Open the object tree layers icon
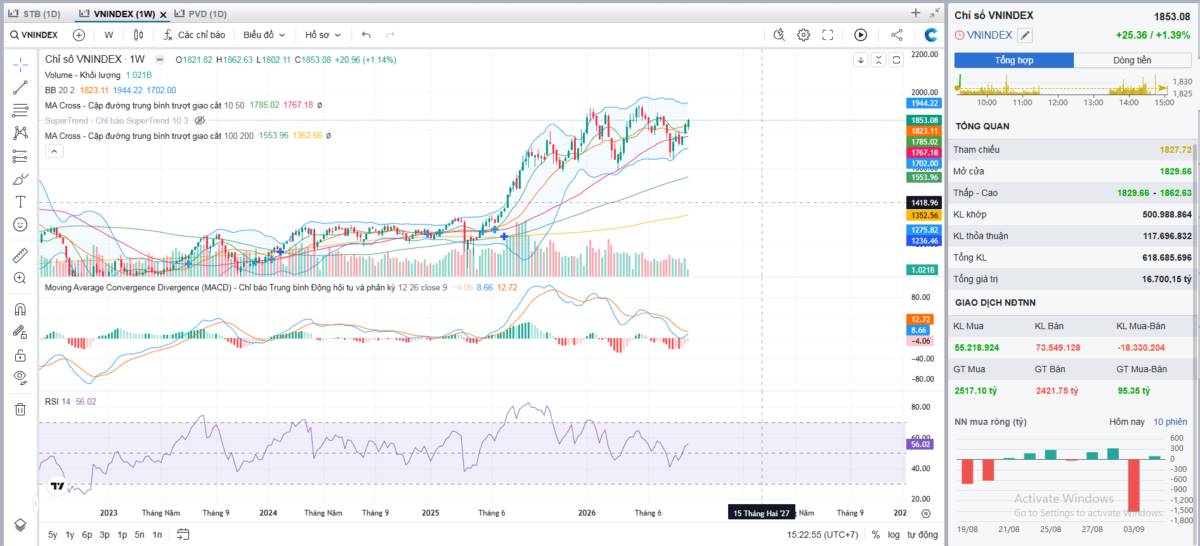The height and width of the screenshot is (546, 1200). click(20, 525)
